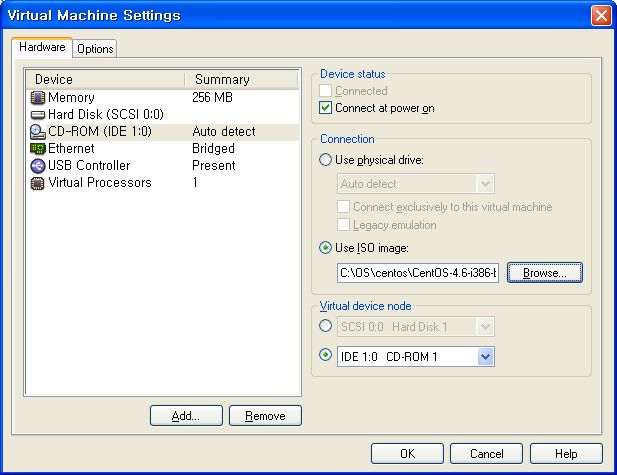Viewport: 617px width, 475px height.
Task: Click the Add... device button
Action: click(x=186, y=416)
